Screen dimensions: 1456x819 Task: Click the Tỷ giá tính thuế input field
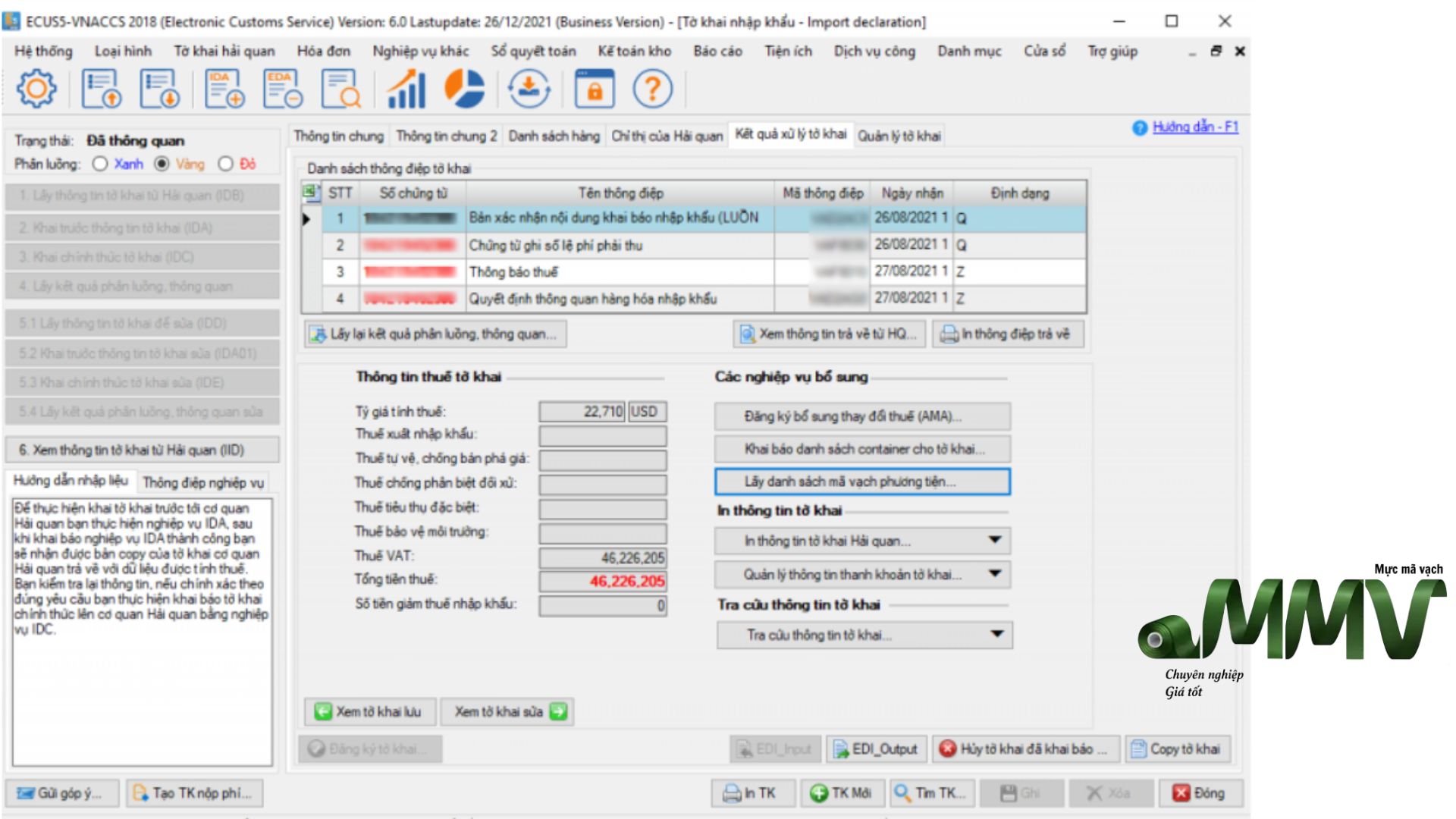tap(582, 412)
